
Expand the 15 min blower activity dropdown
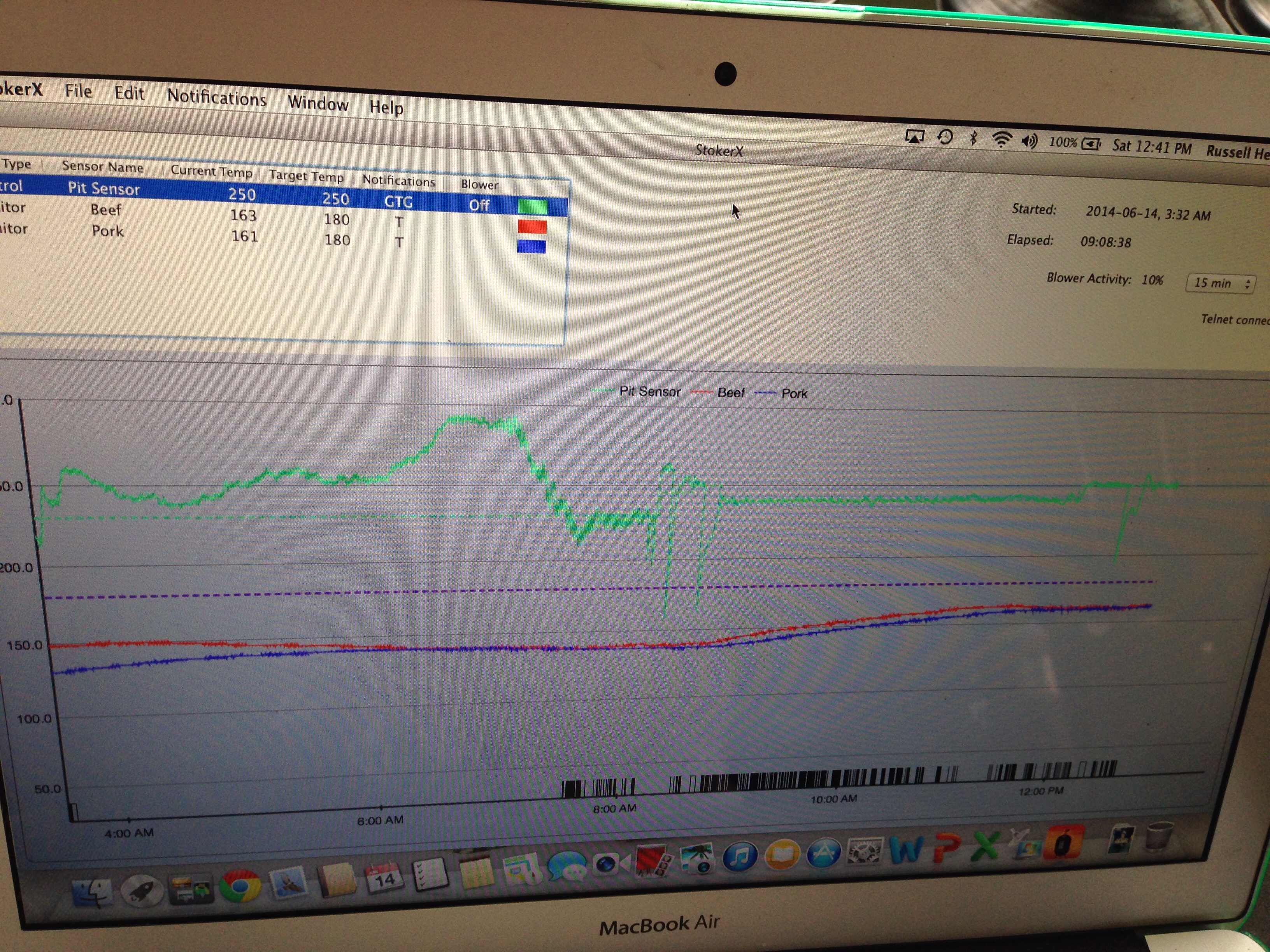click(1220, 283)
